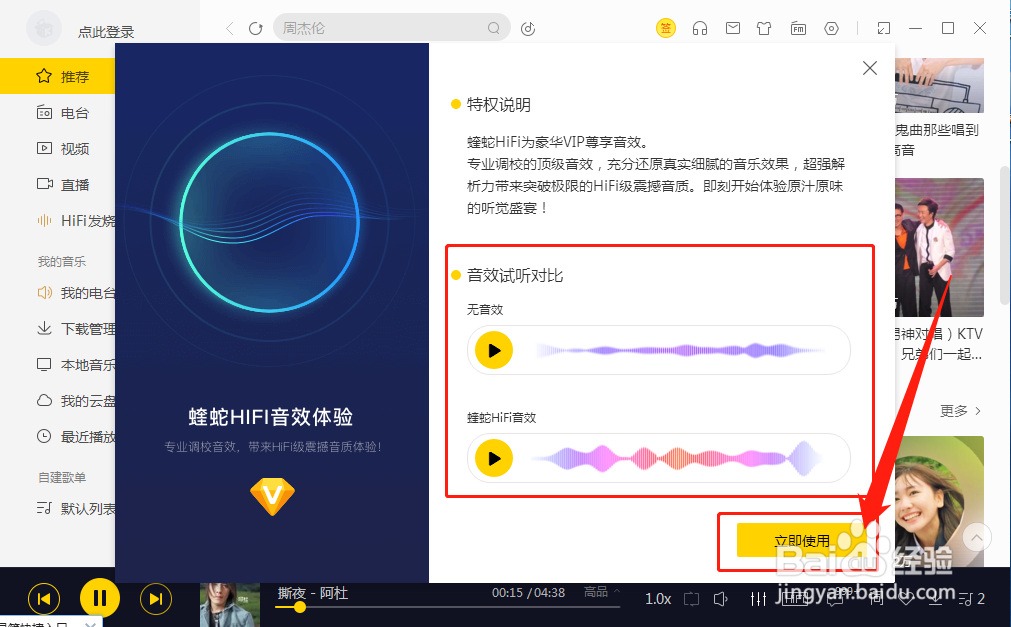Viewport: 1011px width, 627px height.
Task: Play the 无音效 sample
Action: point(494,350)
